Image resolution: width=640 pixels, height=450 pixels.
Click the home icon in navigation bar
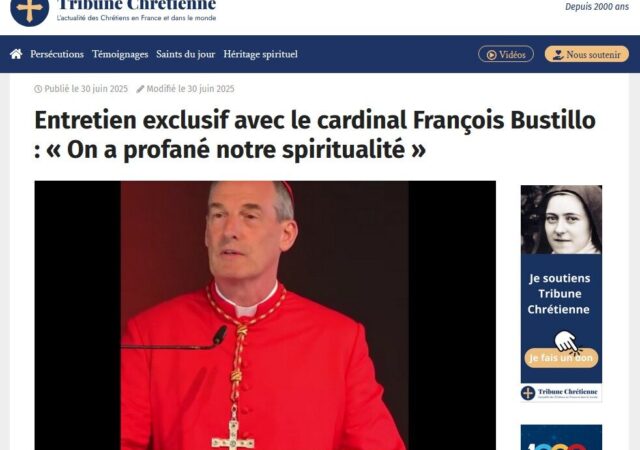[16, 54]
